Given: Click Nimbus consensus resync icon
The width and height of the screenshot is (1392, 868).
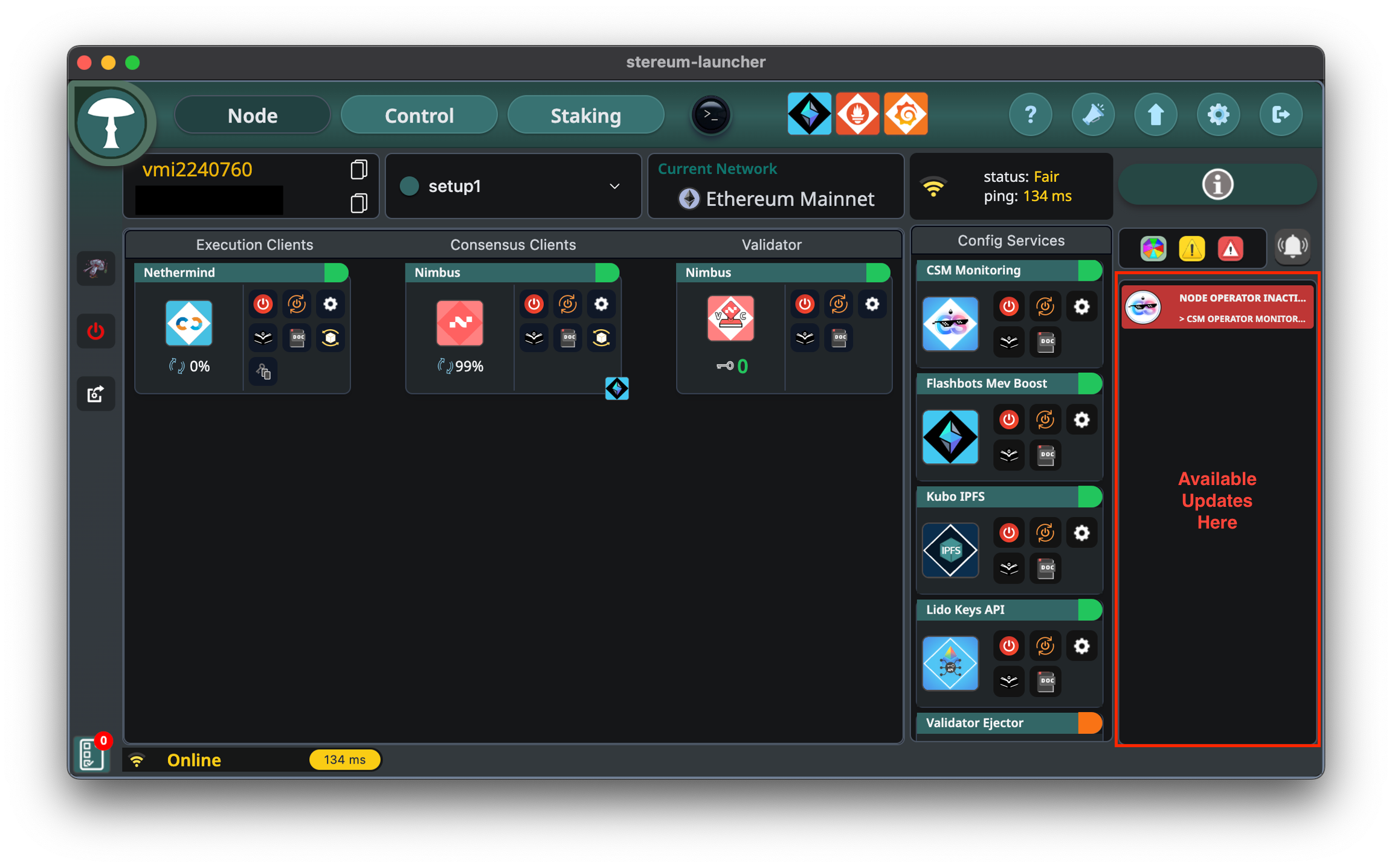Looking at the screenshot, I should [601, 338].
